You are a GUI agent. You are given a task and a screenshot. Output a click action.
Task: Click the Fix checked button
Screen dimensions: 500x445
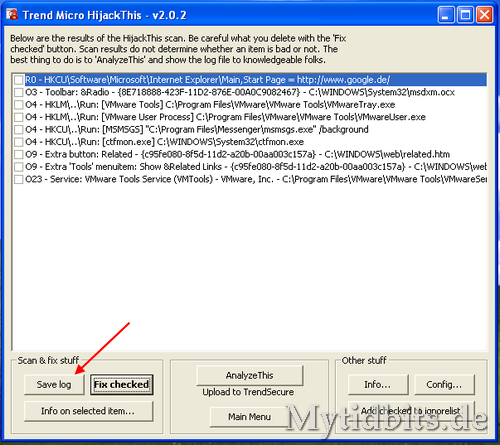point(121,385)
